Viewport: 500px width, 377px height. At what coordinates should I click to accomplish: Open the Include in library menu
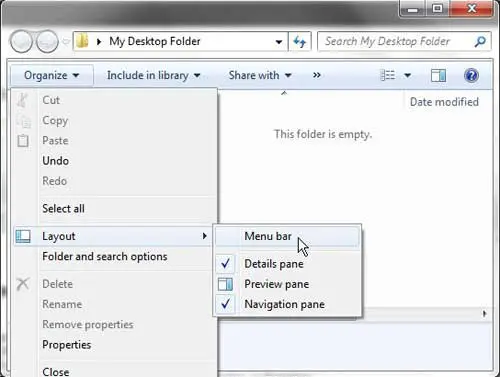tap(153, 75)
